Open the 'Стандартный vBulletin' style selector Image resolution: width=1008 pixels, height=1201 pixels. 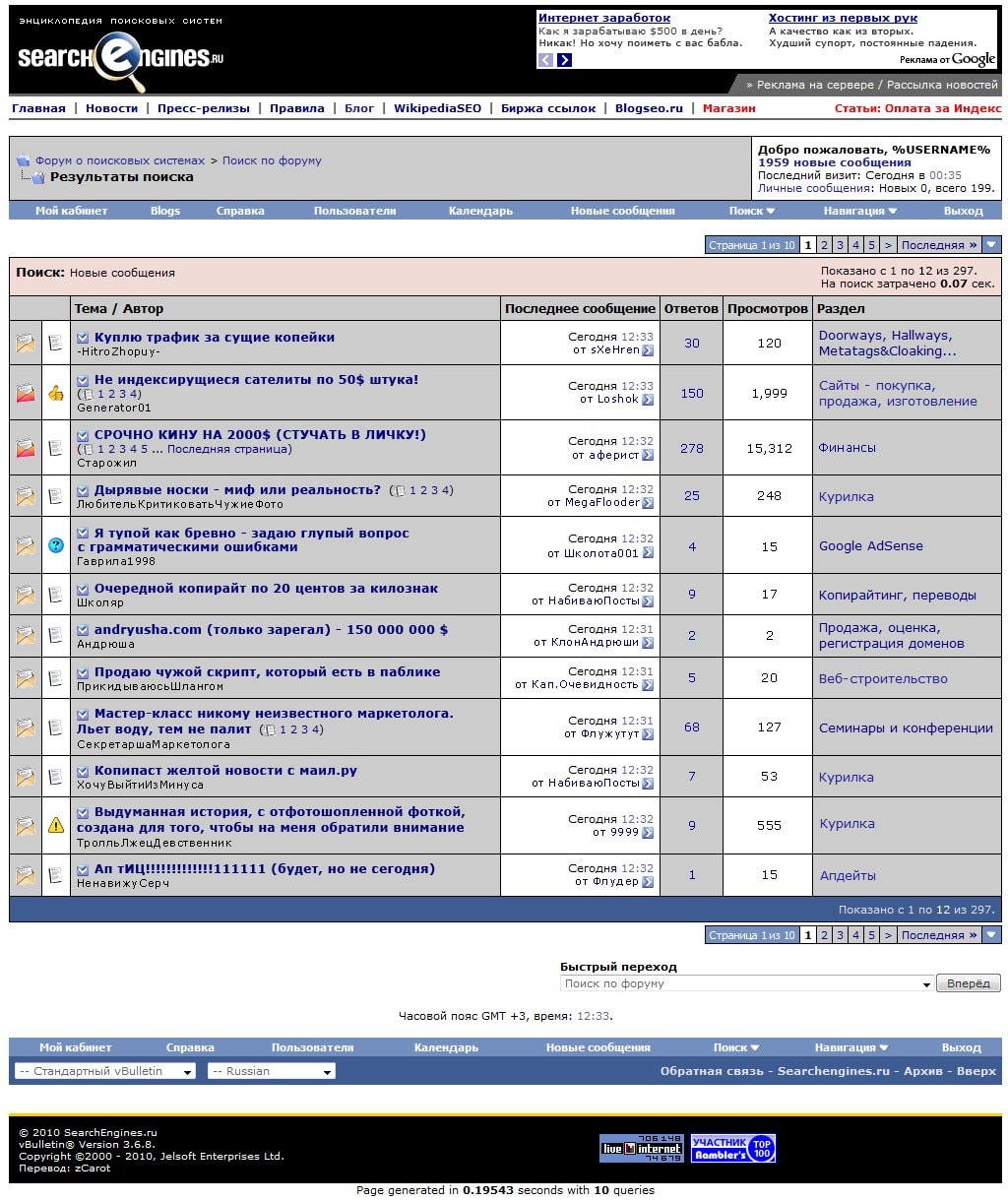pyautogui.click(x=105, y=1071)
